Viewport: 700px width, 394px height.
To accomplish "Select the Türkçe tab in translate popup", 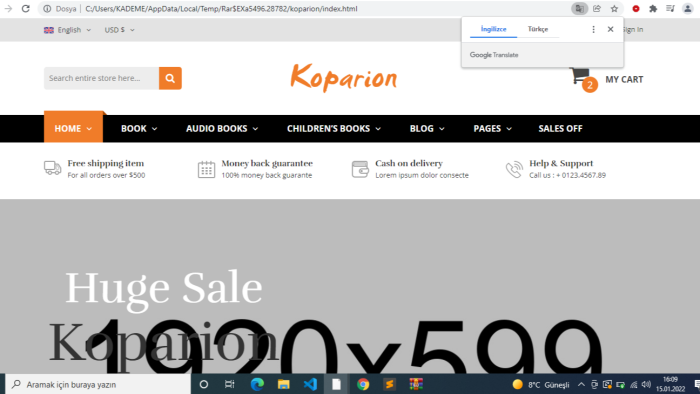I will pyautogui.click(x=538, y=29).
